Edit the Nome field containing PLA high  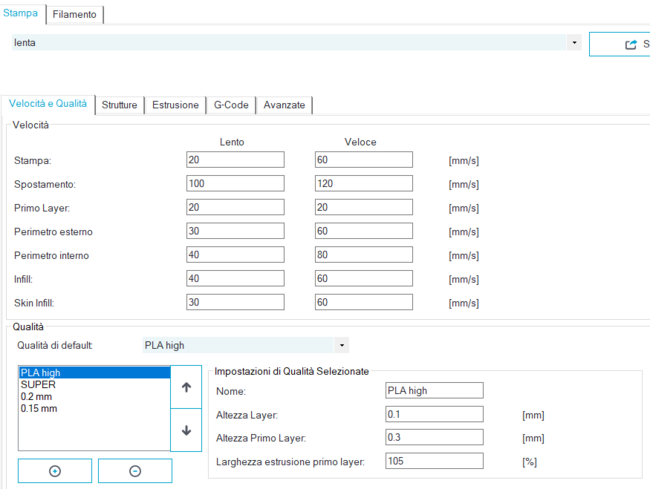tap(434, 391)
